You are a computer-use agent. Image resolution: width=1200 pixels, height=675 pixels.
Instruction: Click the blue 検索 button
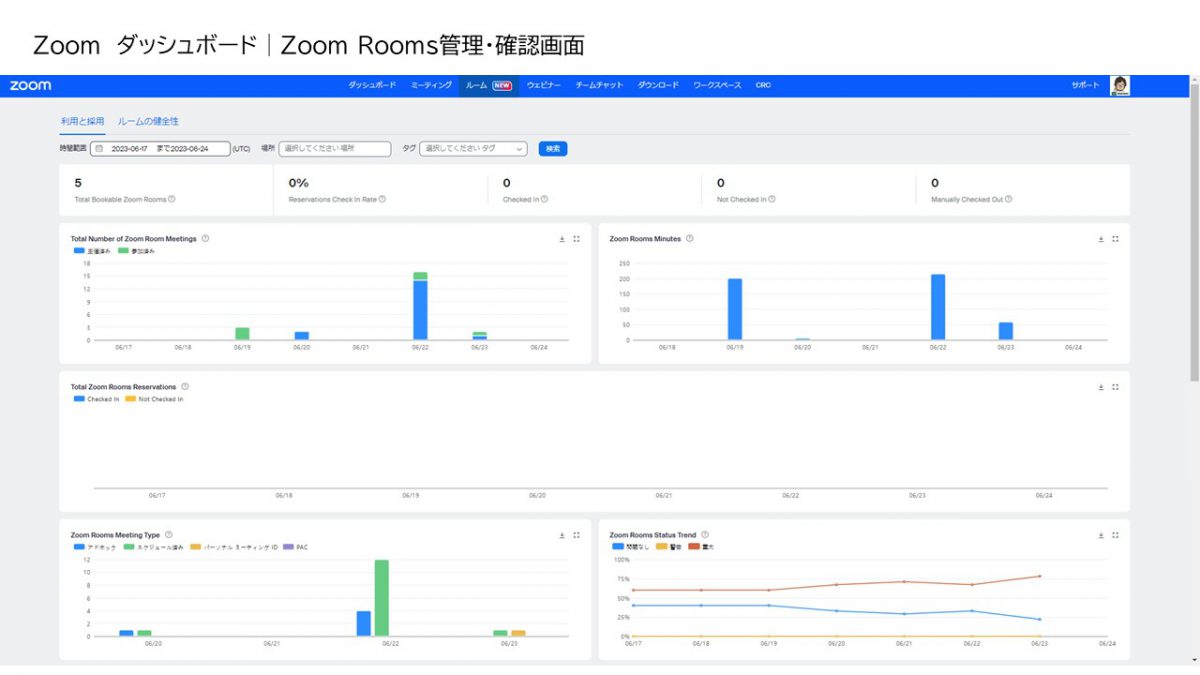553,149
